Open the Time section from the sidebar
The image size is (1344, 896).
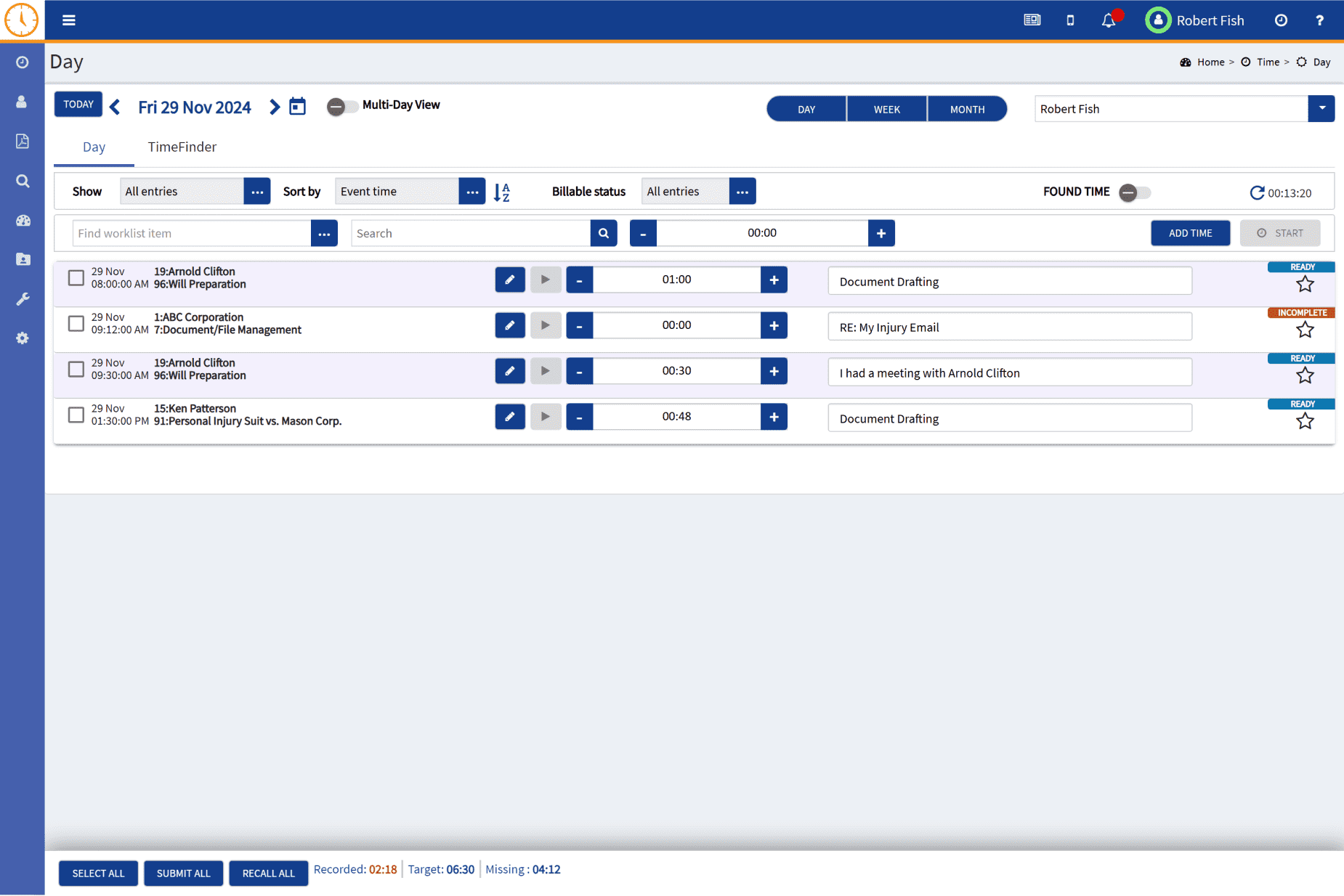coord(23,62)
